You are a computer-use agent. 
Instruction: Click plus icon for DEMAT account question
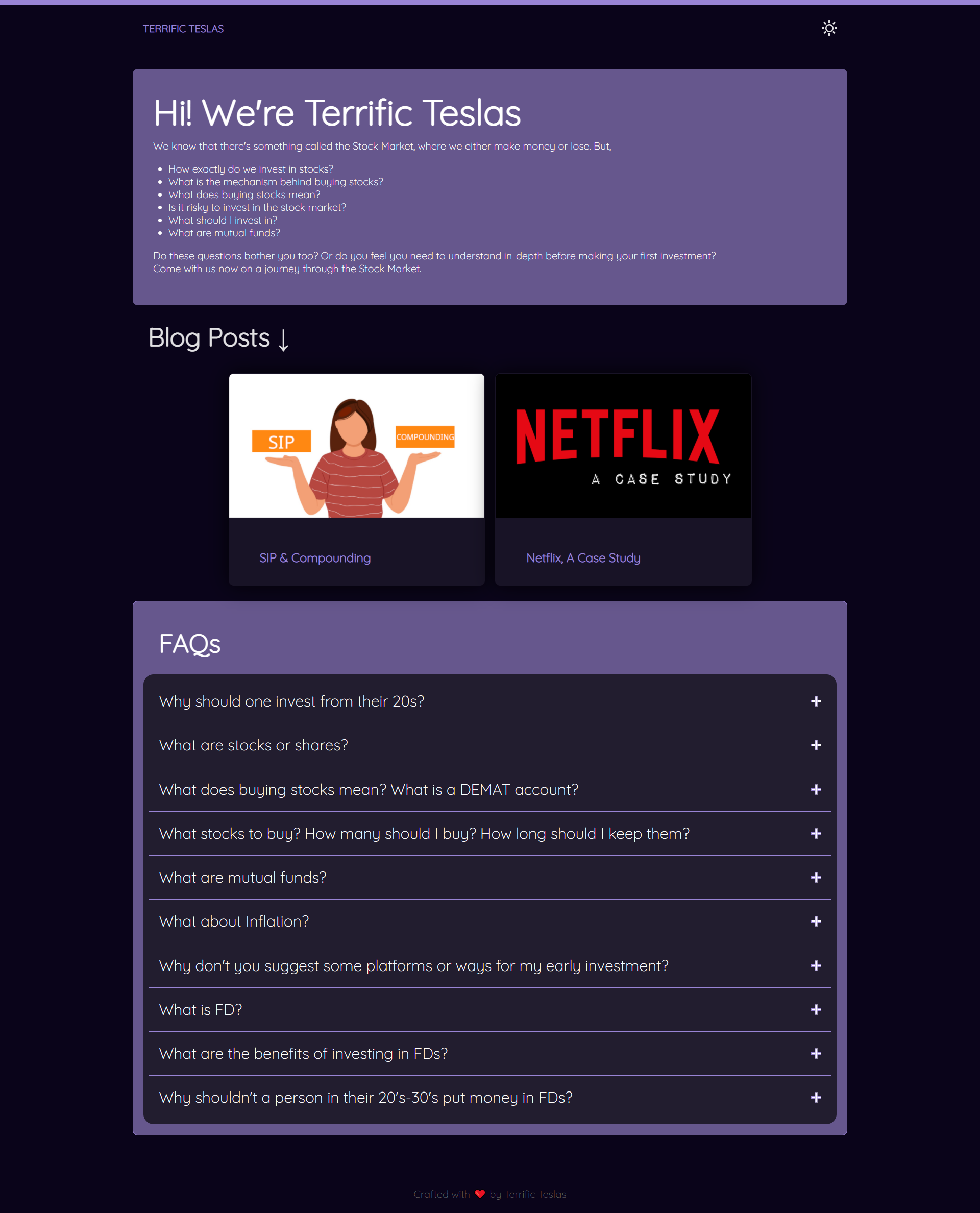pos(816,789)
